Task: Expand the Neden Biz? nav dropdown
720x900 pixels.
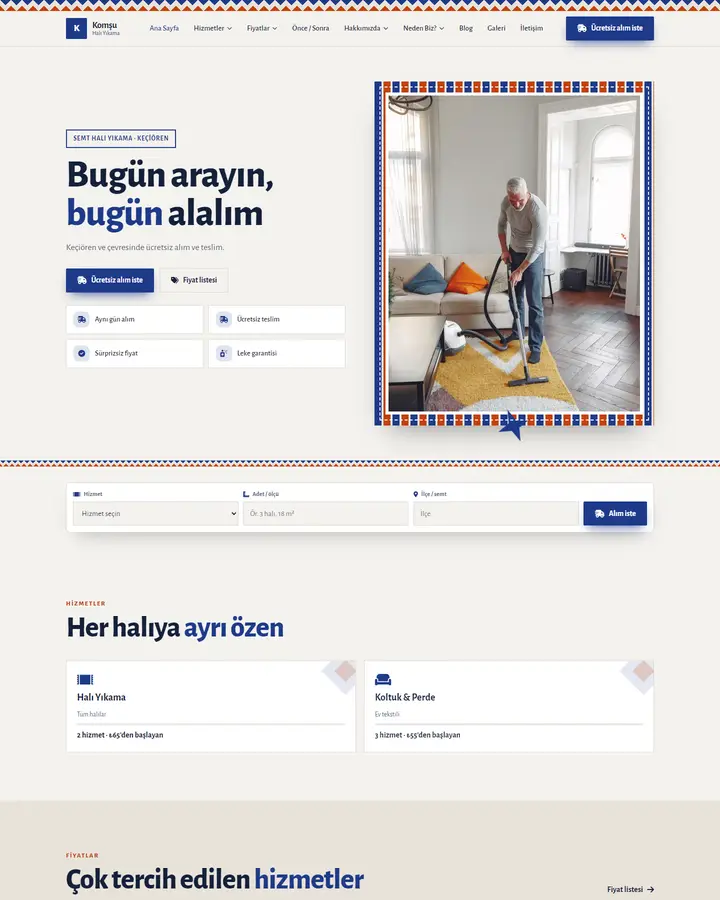Action: (x=423, y=28)
